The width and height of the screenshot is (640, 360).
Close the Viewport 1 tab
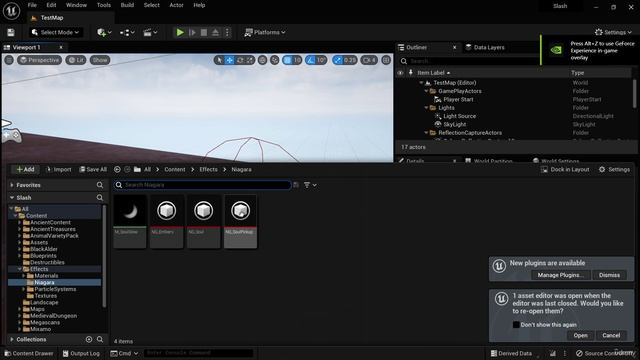61,47
